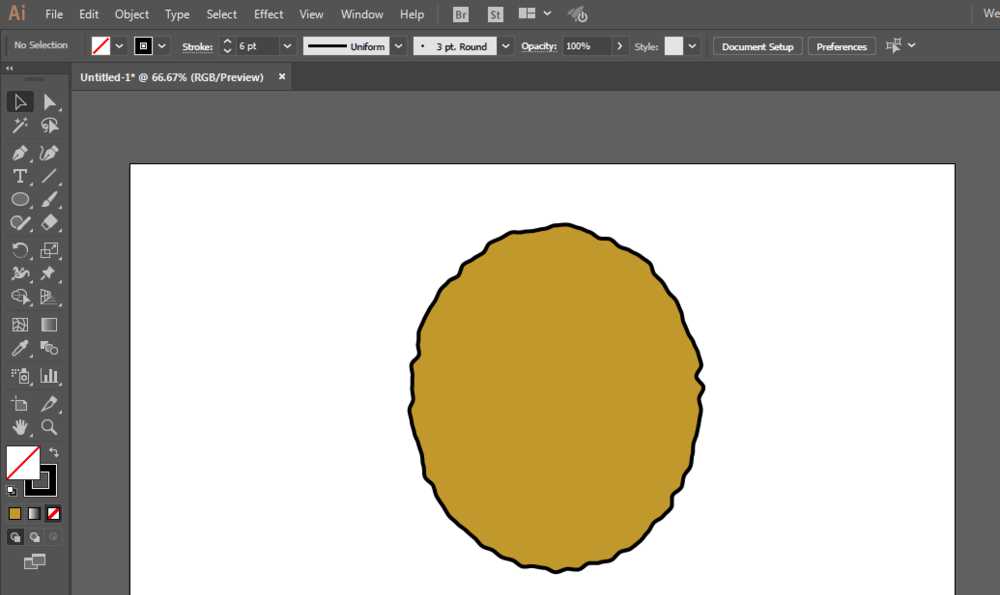
Task: Set paint mode to None
Action: [54, 513]
